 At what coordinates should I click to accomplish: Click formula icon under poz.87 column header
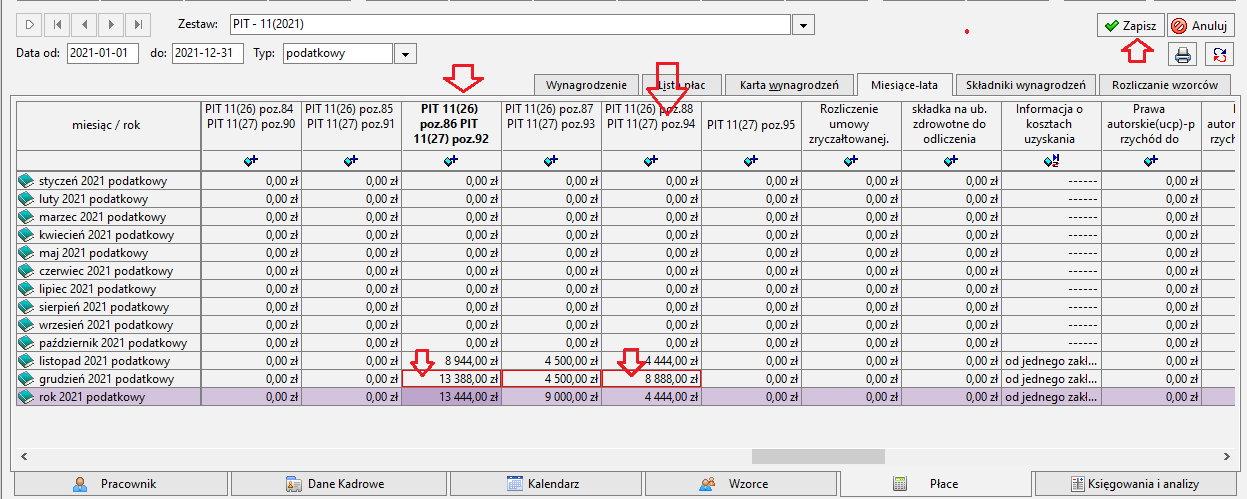pos(551,160)
